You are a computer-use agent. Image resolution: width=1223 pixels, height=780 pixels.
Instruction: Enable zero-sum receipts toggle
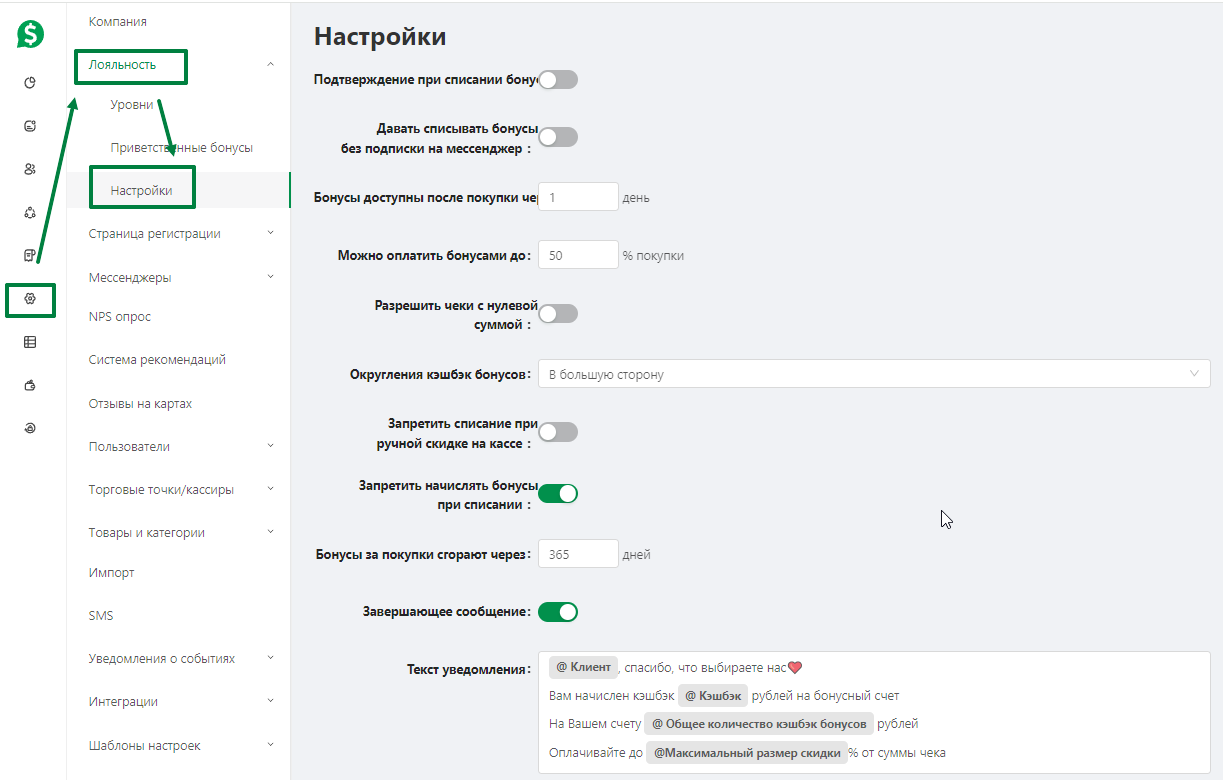coord(558,314)
